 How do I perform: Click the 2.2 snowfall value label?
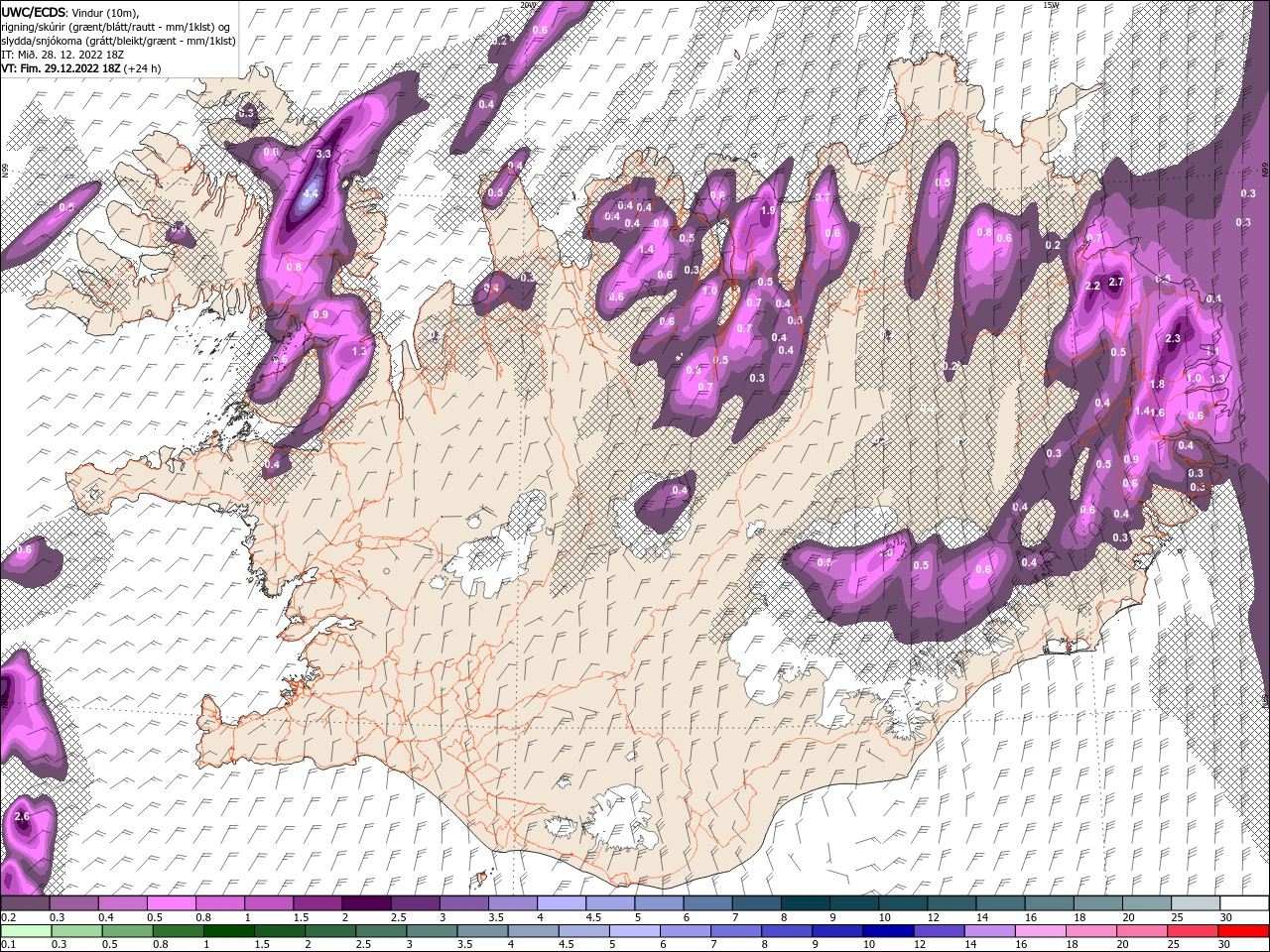(x=1093, y=286)
